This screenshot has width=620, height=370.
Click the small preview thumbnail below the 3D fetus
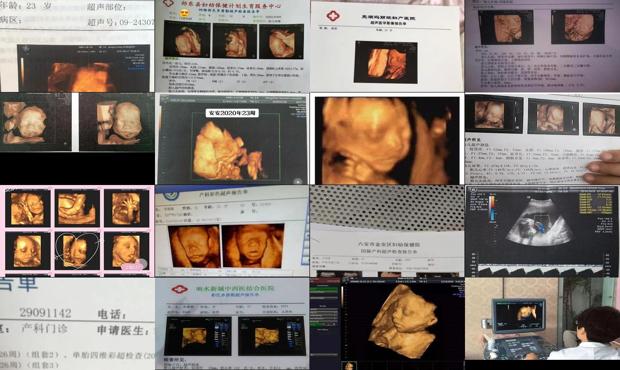[349, 366]
